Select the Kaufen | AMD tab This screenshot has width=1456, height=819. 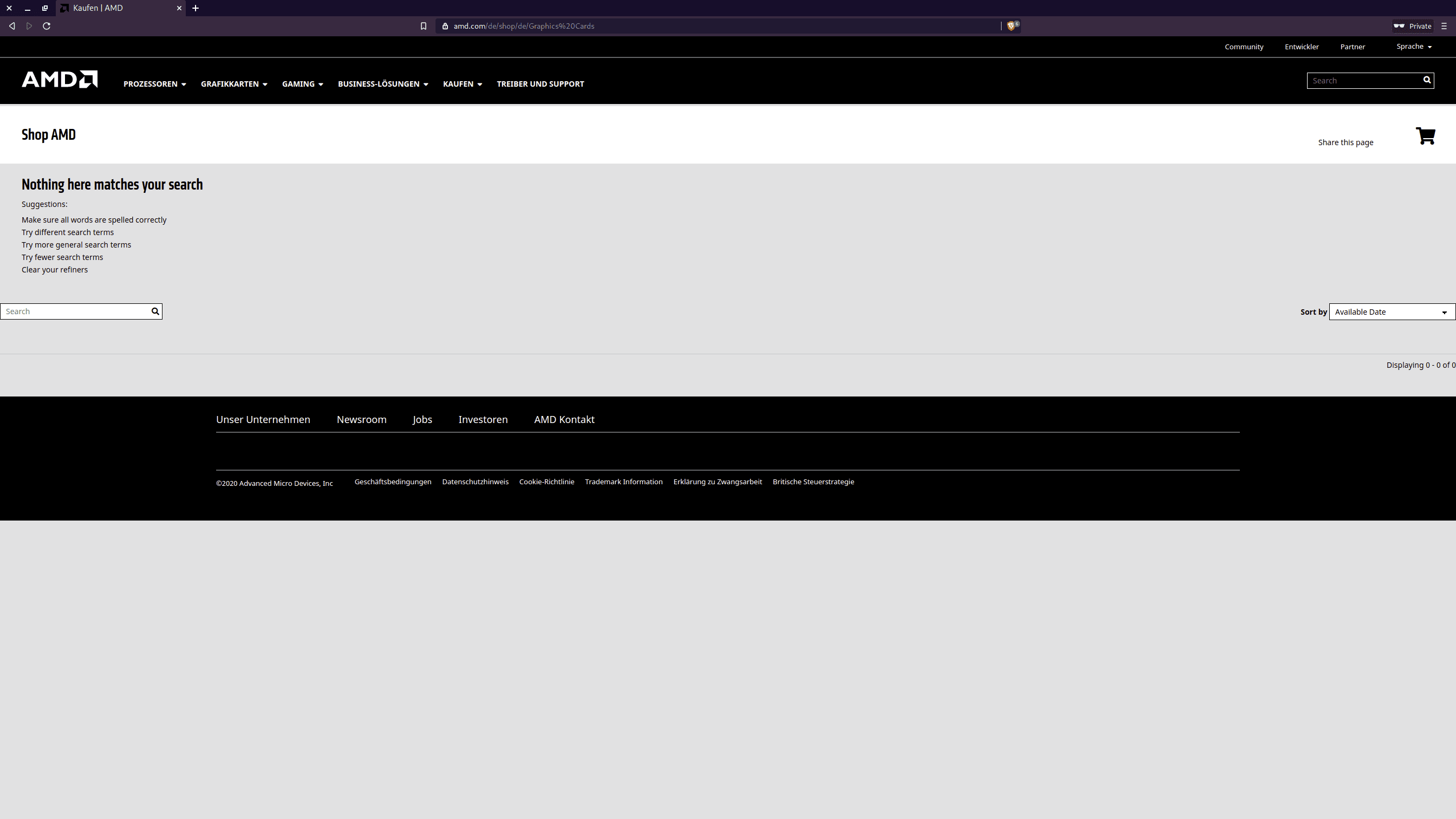coord(120,8)
